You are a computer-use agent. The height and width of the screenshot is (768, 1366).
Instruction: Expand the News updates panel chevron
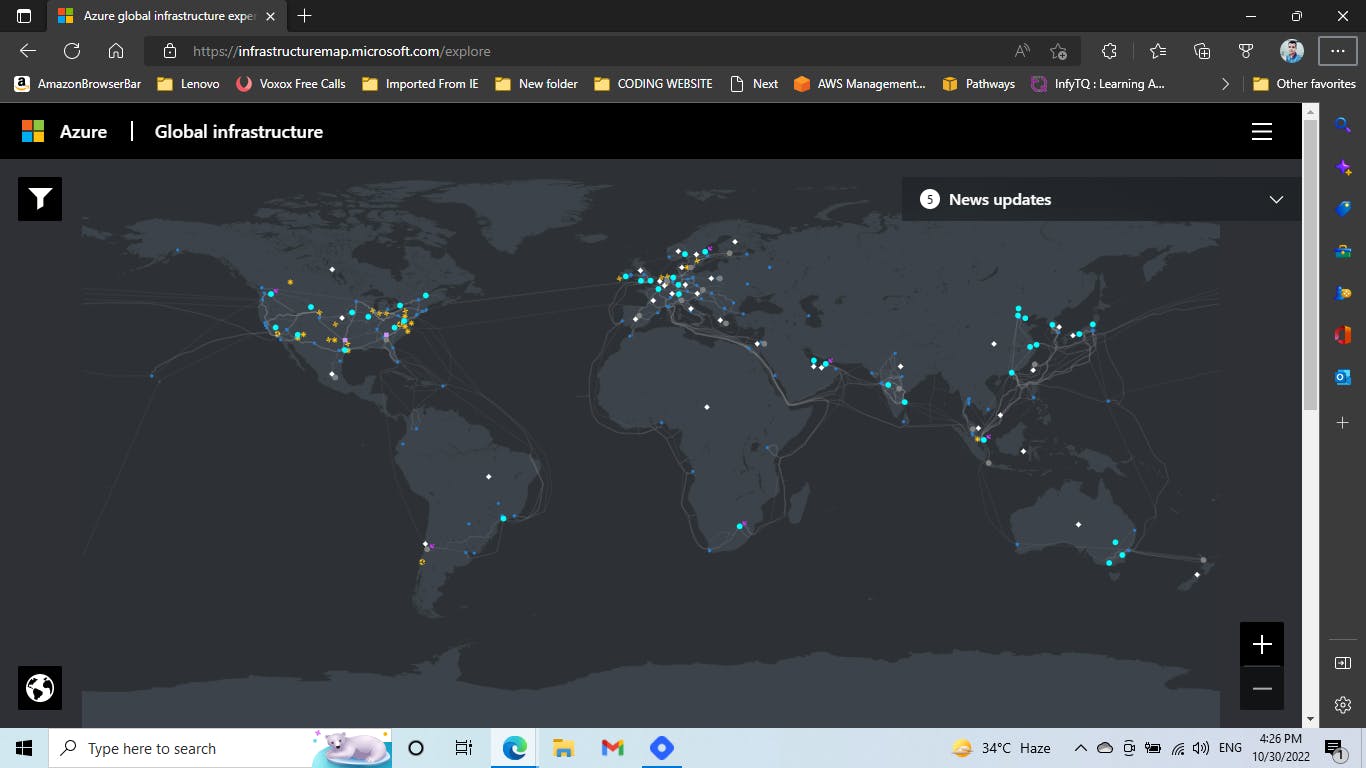[x=1276, y=199]
